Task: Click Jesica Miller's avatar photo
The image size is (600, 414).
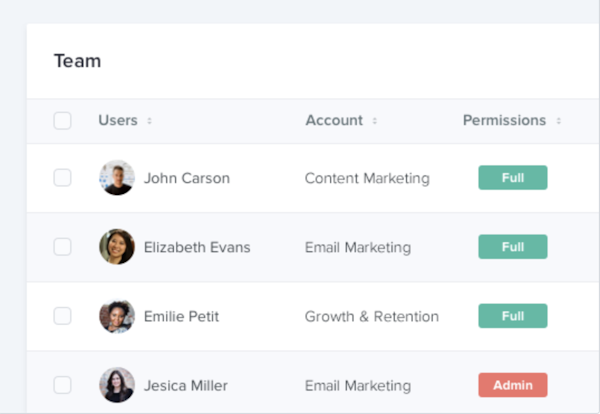Action: (116, 385)
